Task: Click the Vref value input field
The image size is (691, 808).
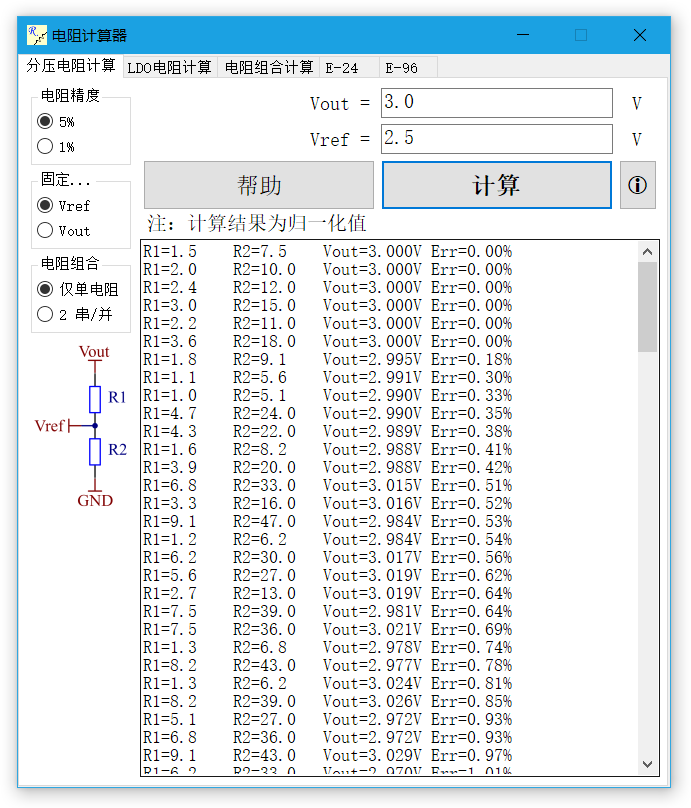Action: 496,139
